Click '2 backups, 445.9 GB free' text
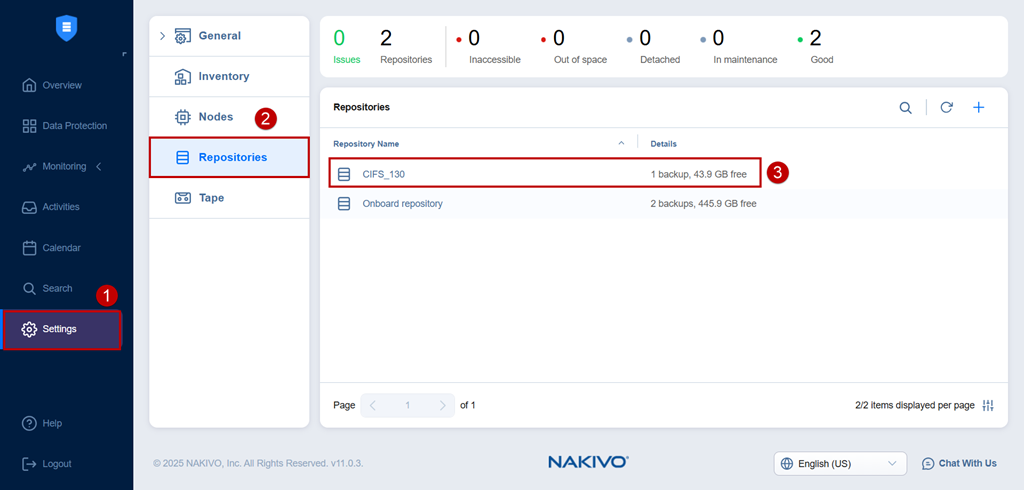 pos(703,204)
